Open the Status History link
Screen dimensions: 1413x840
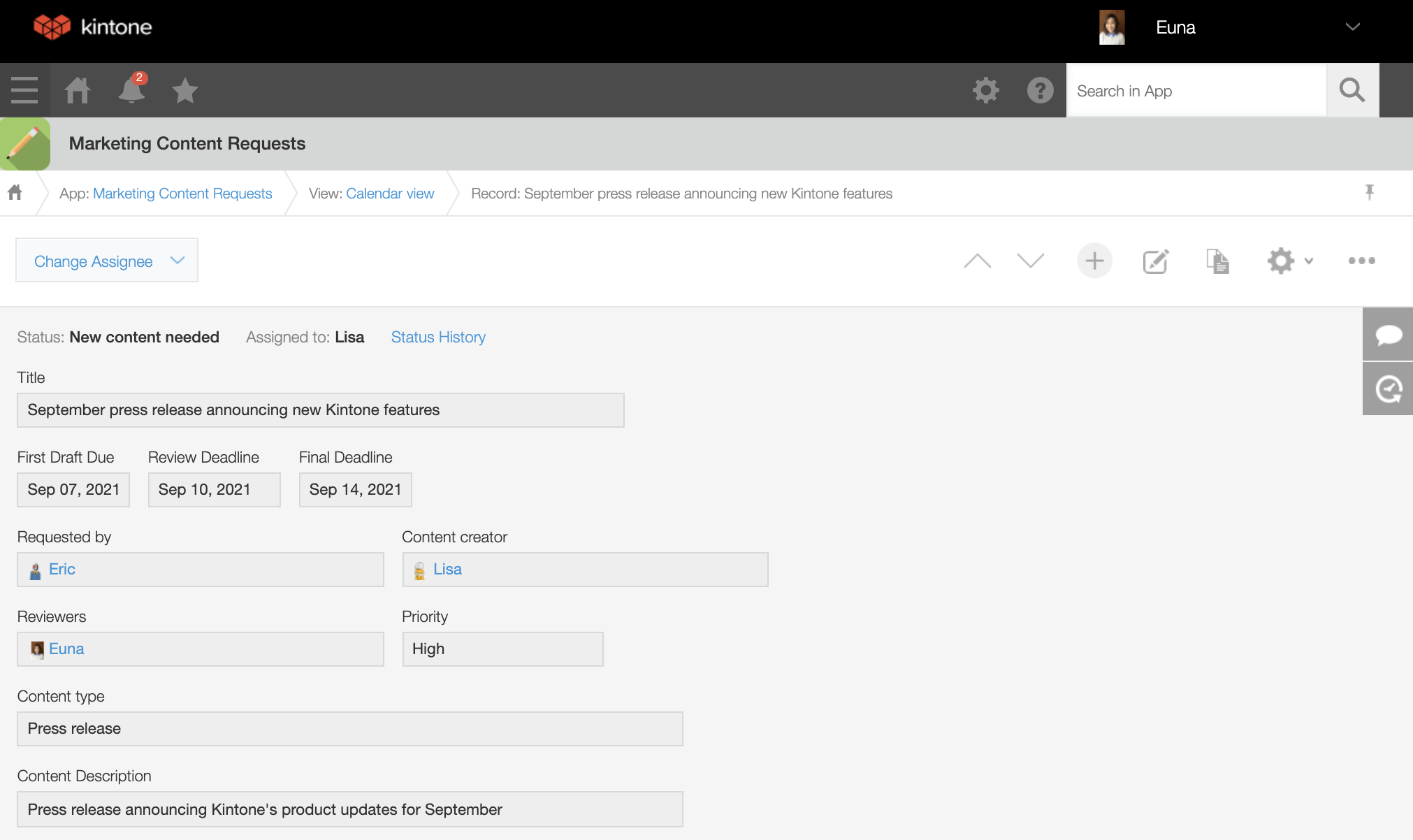click(438, 338)
